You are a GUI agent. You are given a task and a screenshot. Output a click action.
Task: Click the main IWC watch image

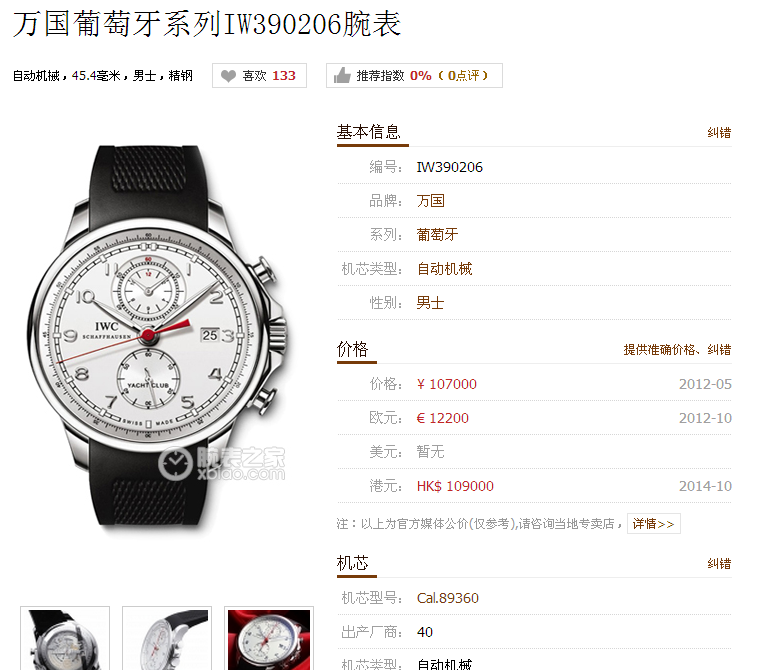pos(157,339)
